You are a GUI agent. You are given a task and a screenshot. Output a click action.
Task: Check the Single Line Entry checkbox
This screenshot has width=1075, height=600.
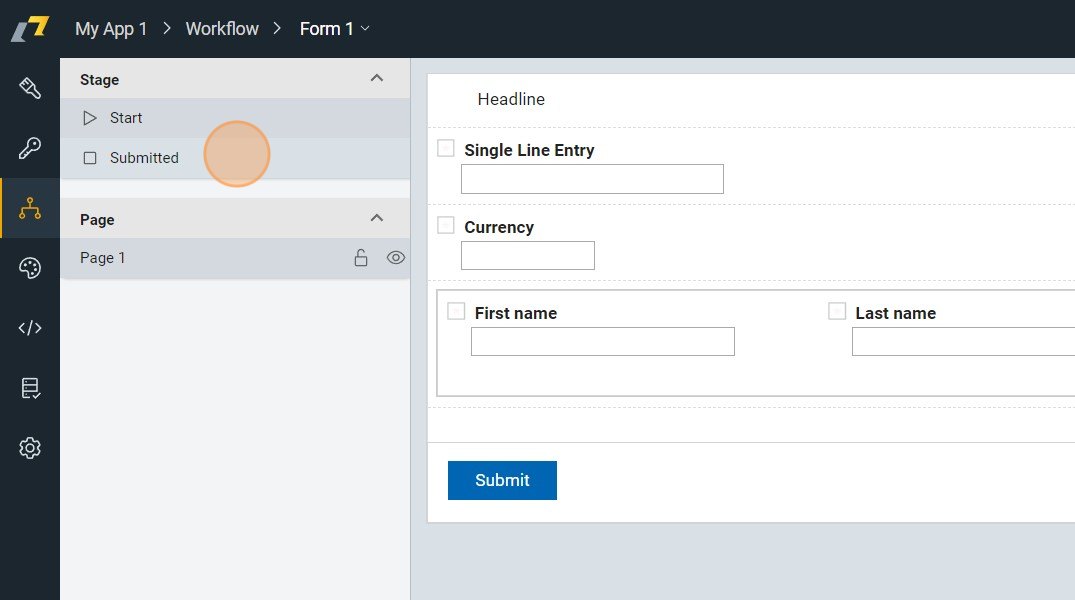tap(446, 149)
